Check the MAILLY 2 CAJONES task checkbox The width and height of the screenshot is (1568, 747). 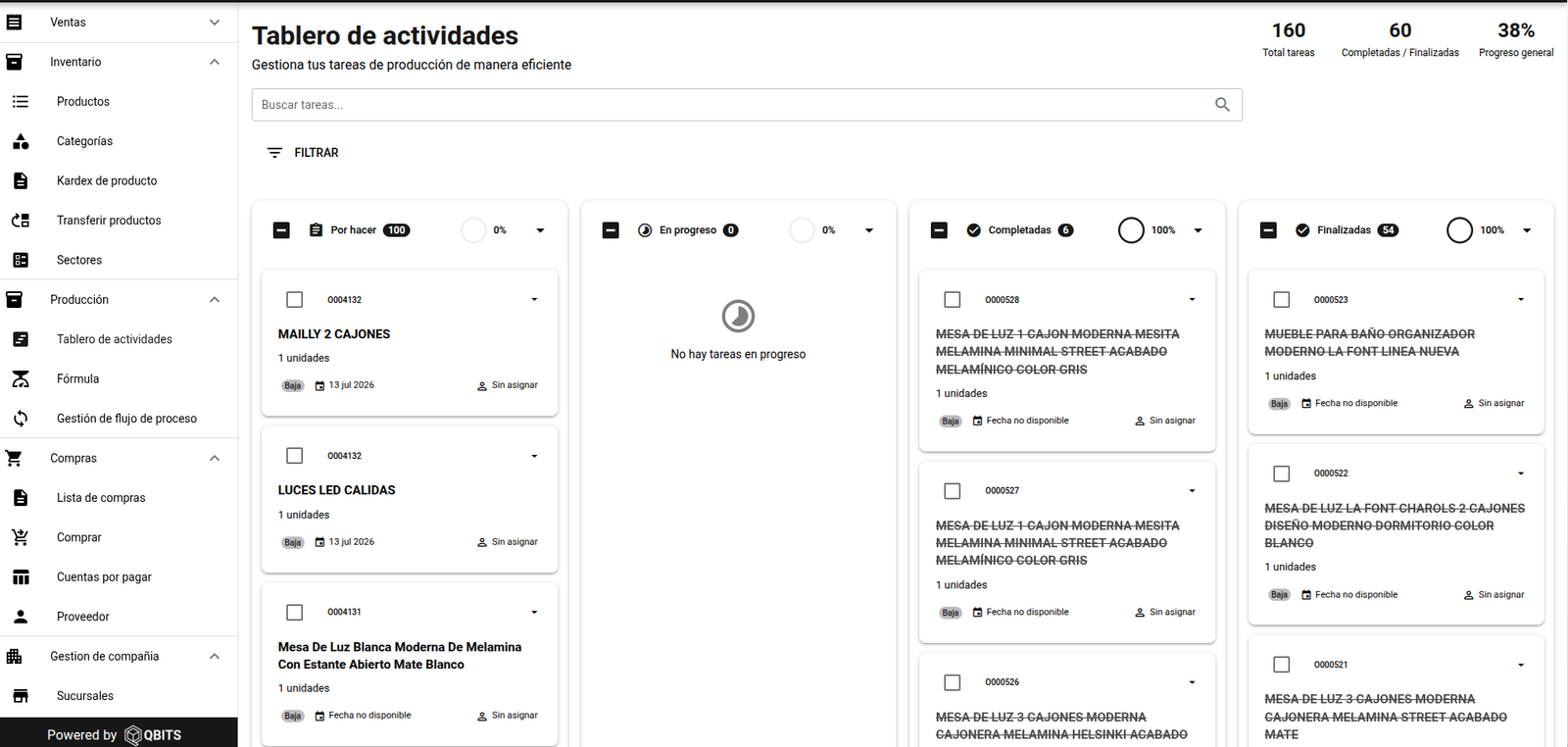pyautogui.click(x=295, y=299)
